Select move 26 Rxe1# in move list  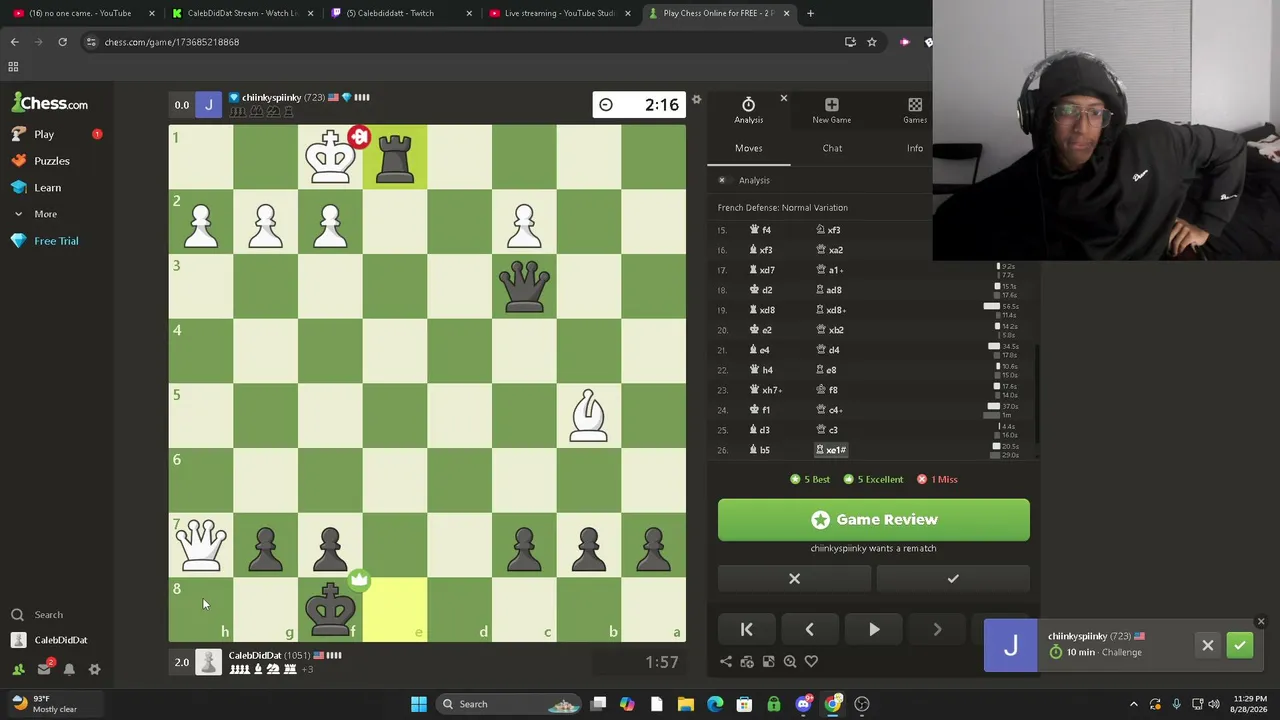coord(832,450)
